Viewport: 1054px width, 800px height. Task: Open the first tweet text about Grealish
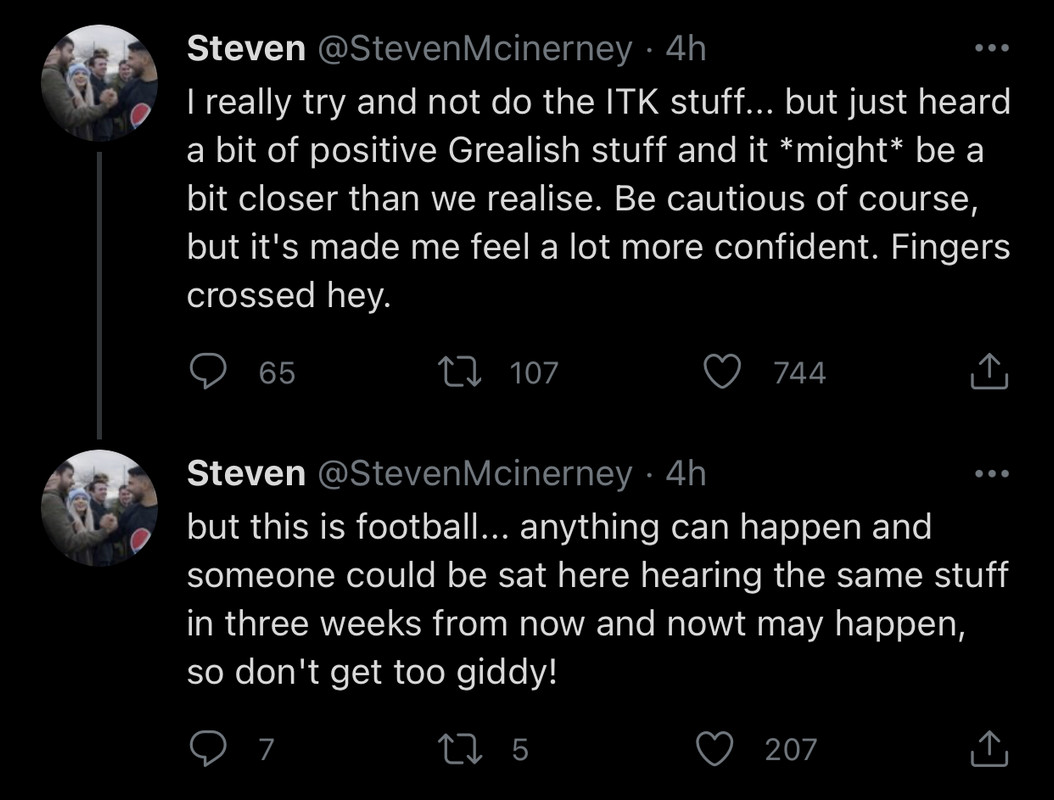[x=598, y=200]
